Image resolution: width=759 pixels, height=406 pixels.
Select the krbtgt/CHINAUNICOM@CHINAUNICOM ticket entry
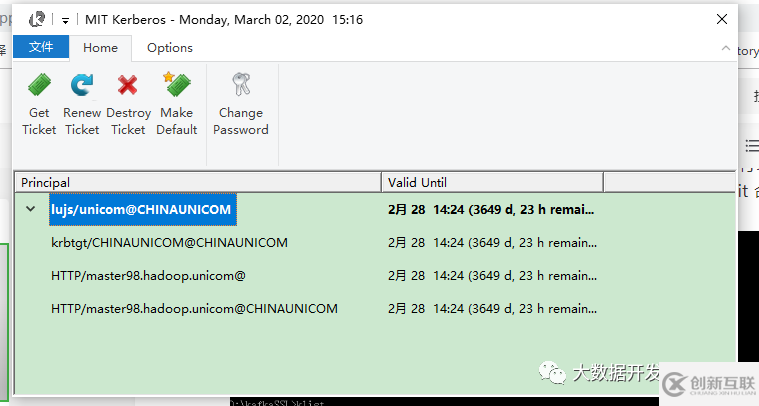[x=169, y=242]
